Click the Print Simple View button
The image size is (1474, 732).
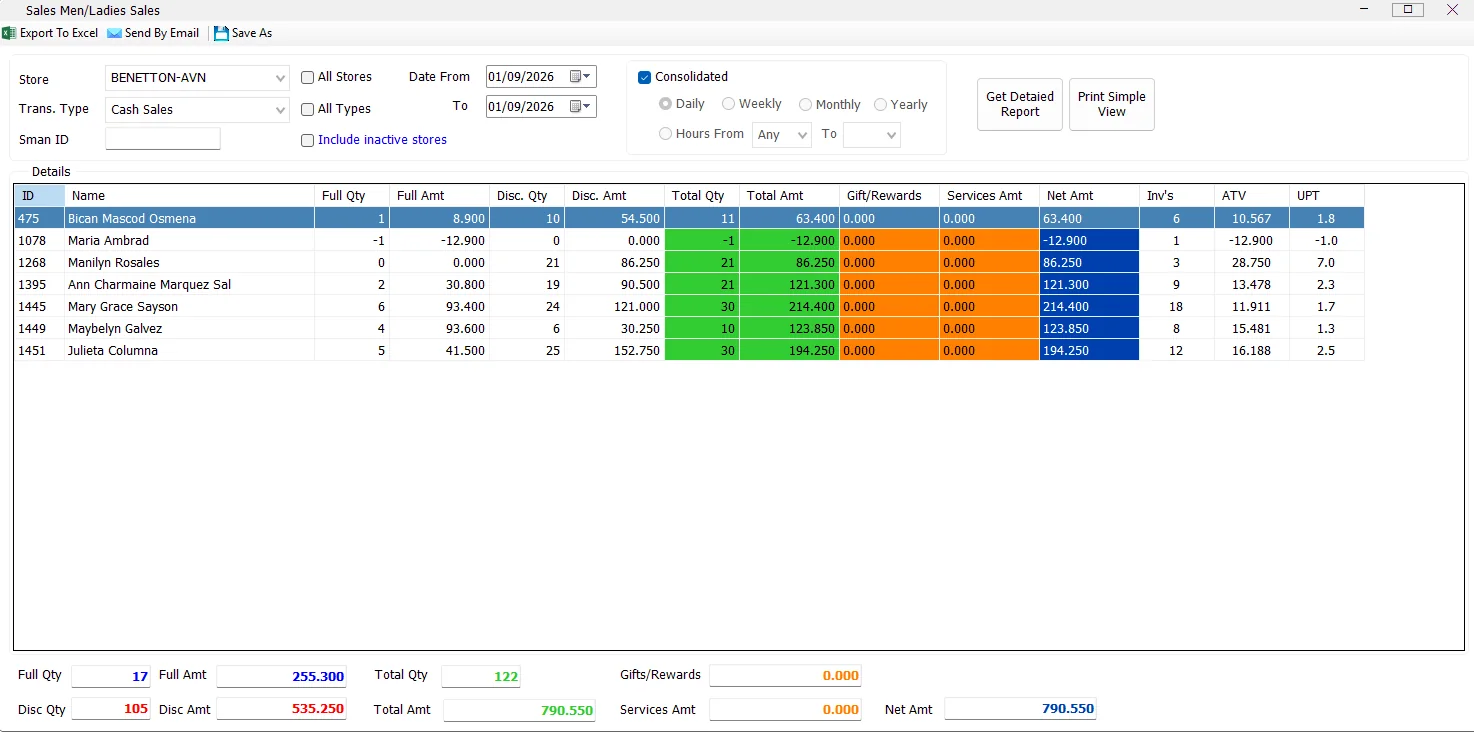[1112, 104]
